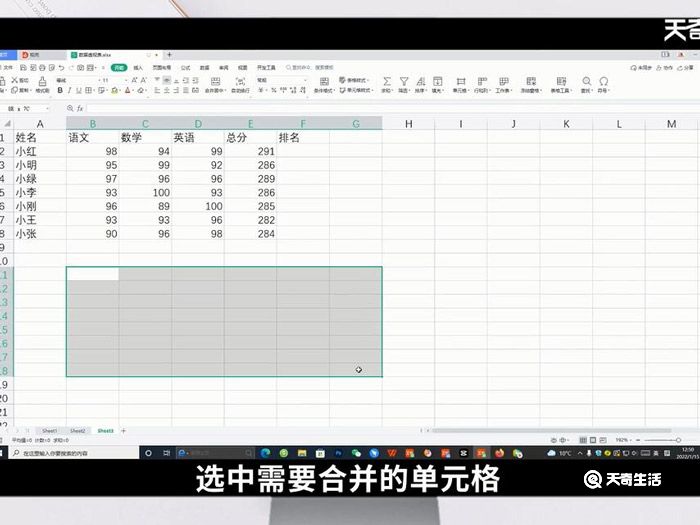
Task: Click the Worksheet icon
Action: click(x=504, y=81)
